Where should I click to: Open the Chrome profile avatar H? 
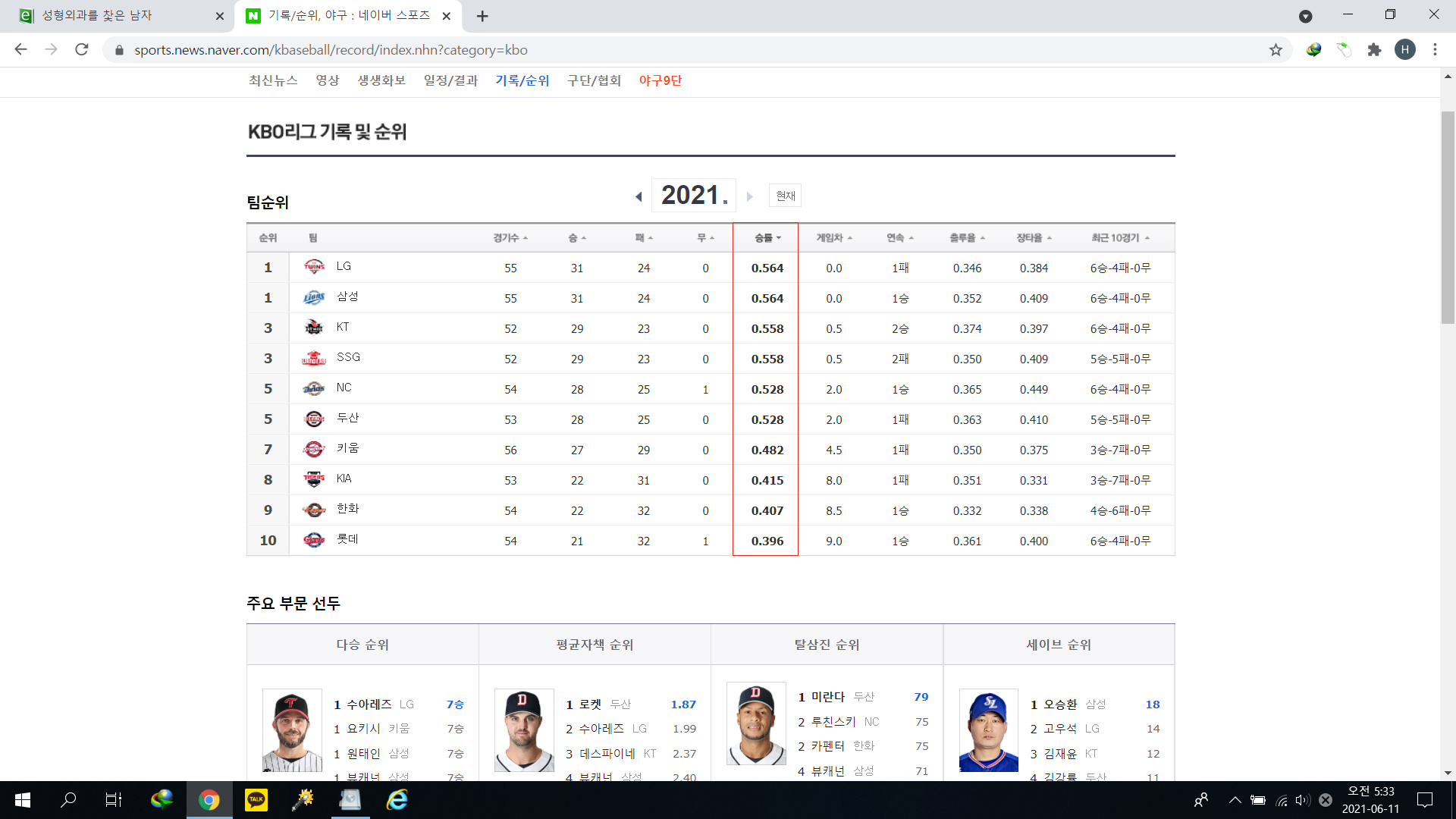(1405, 49)
